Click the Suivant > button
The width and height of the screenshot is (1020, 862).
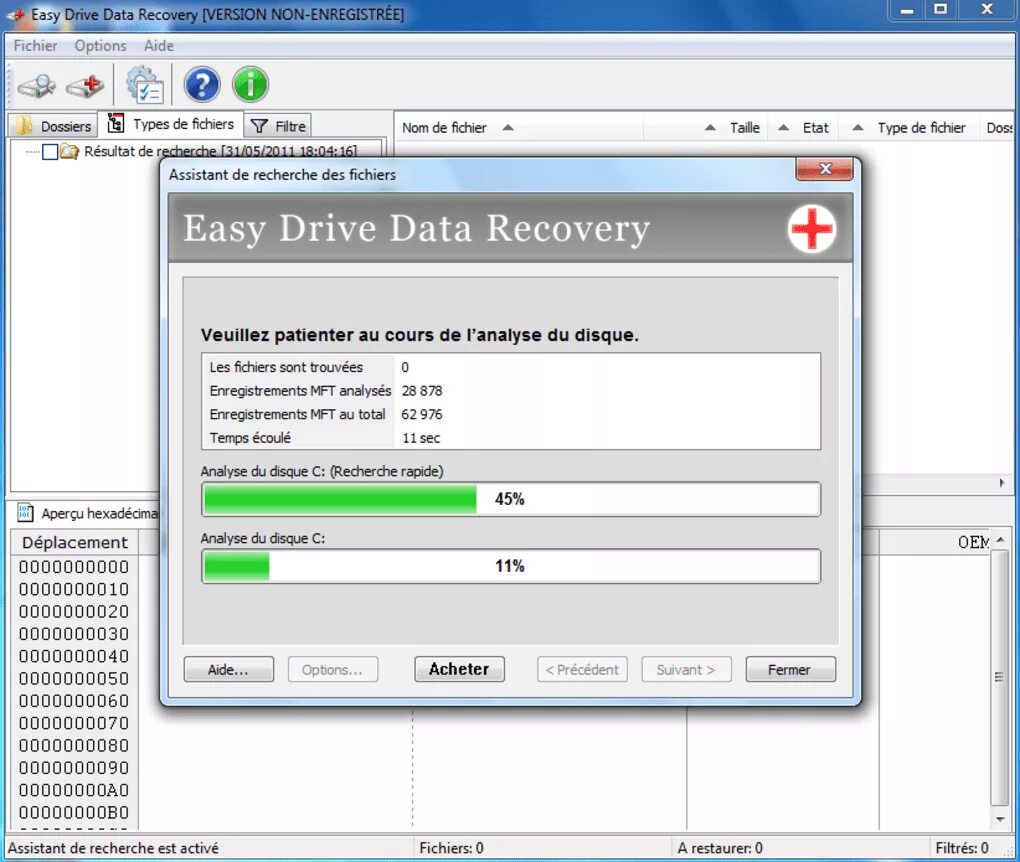[x=686, y=669]
